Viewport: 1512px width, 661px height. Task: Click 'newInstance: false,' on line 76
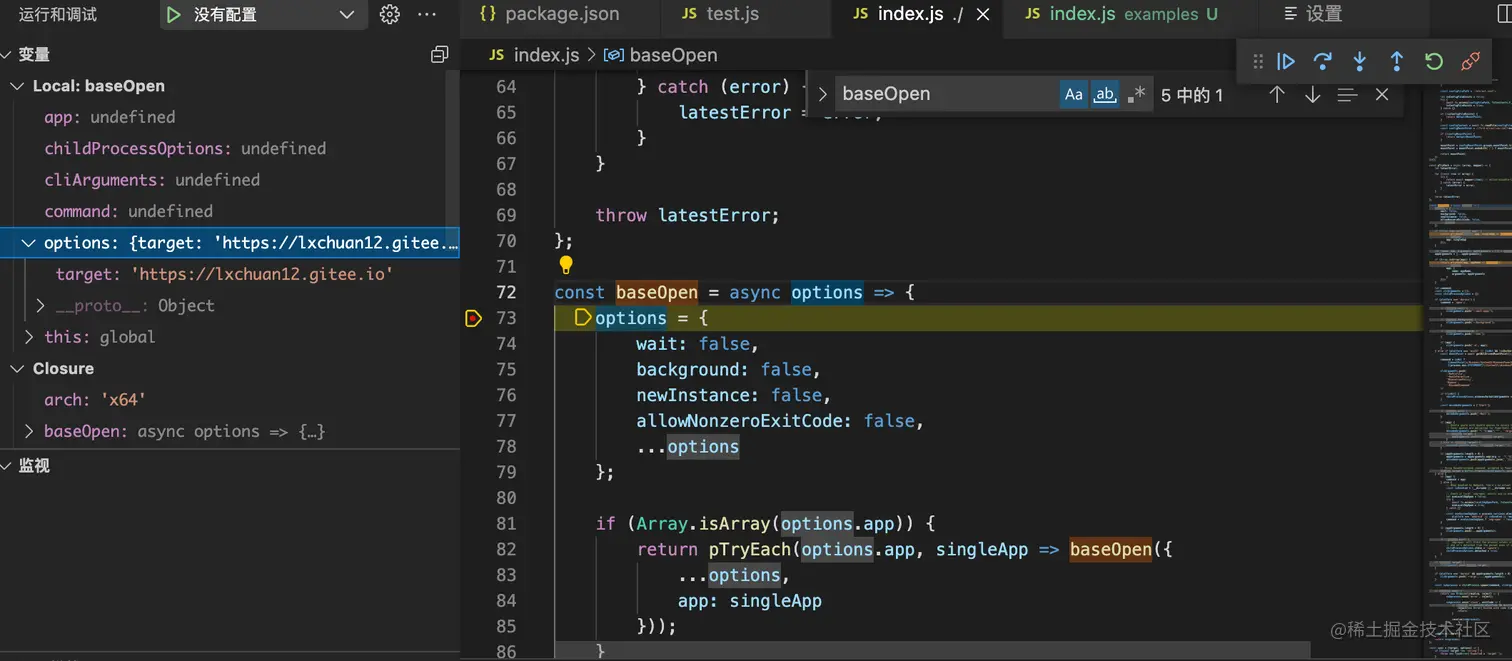pyautogui.click(x=733, y=395)
